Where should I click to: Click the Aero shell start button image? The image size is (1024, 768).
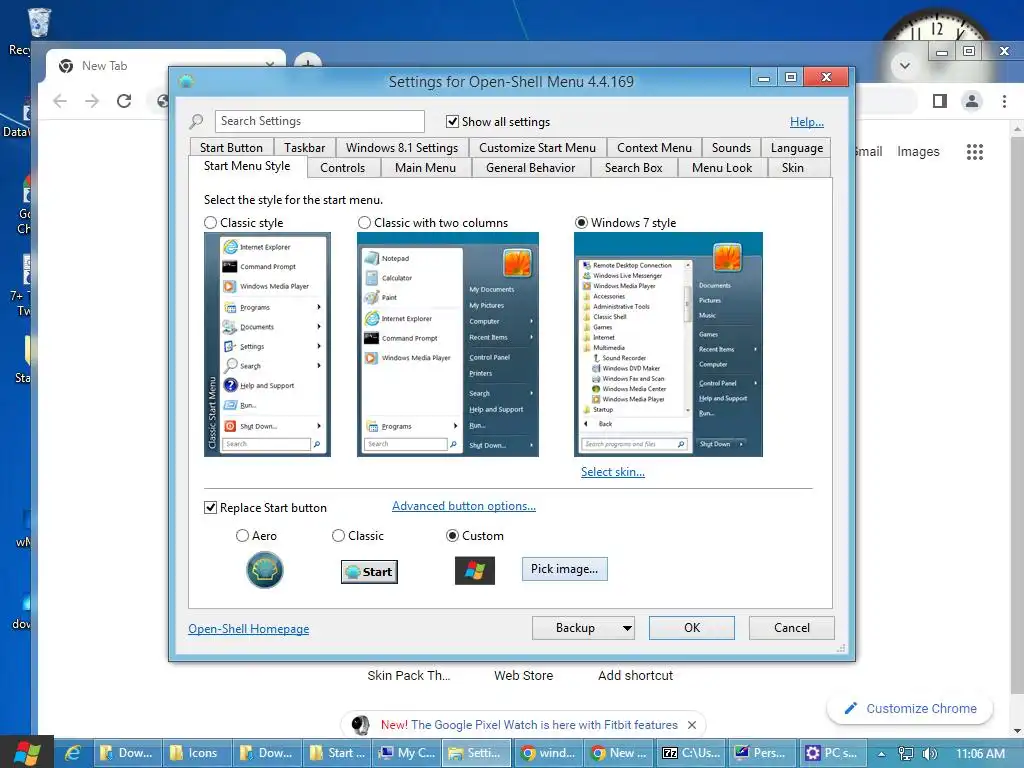pyautogui.click(x=264, y=569)
